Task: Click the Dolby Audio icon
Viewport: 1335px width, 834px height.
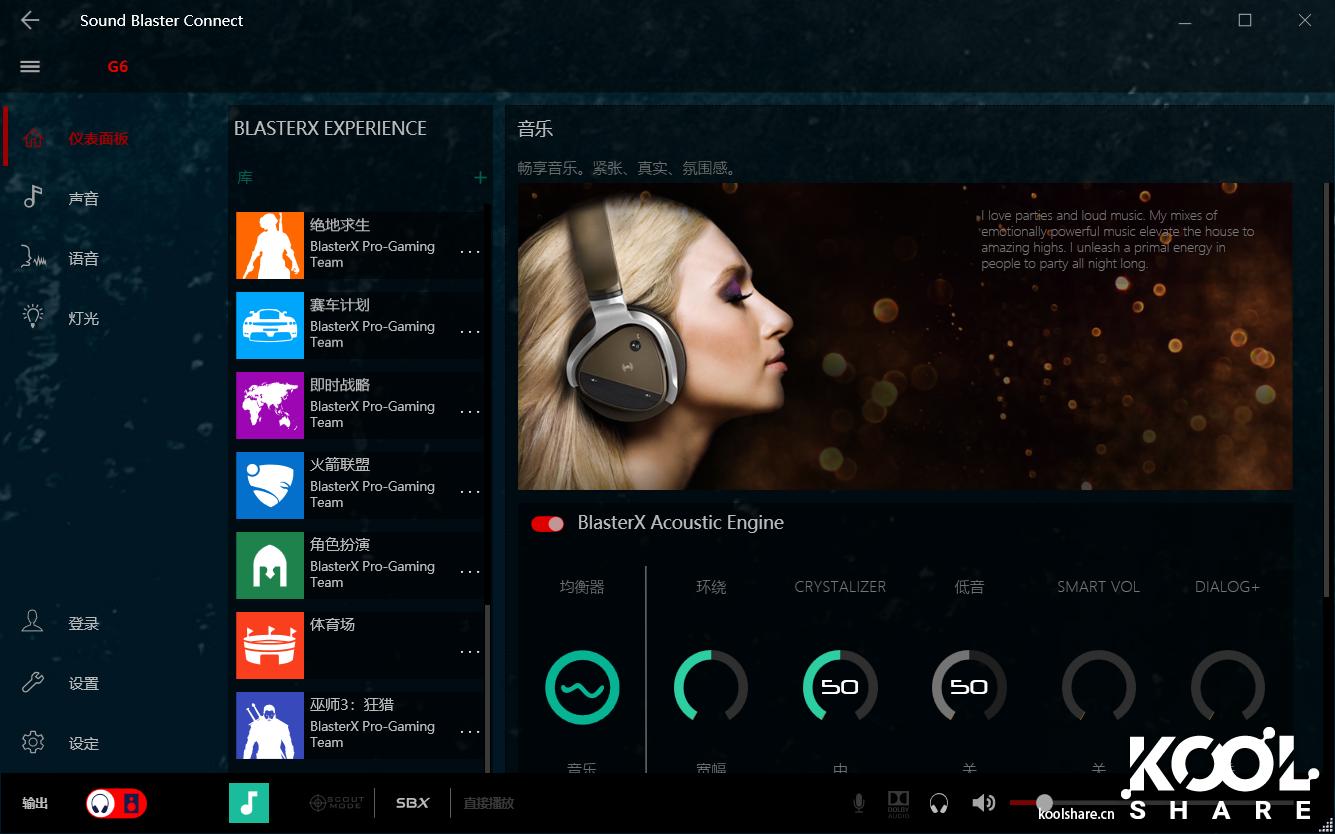Action: click(898, 803)
